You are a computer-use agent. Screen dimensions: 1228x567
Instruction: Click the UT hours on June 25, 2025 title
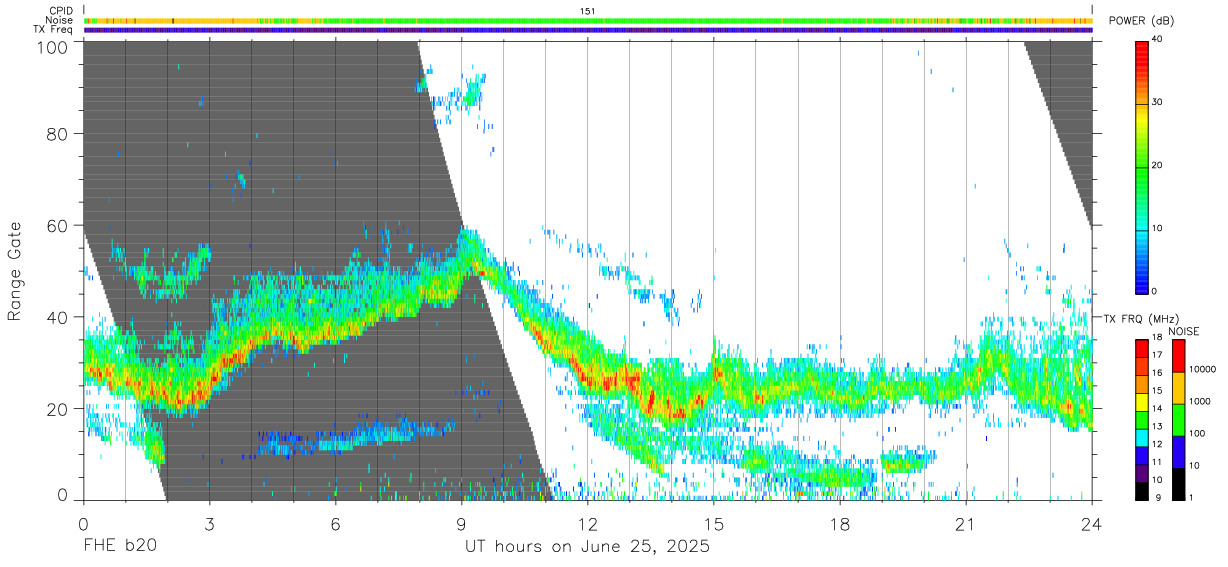click(x=587, y=547)
